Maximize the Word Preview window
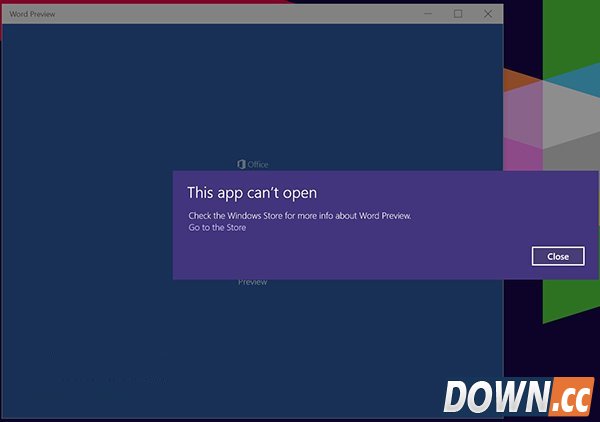Viewport: 600px width, 422px height. click(x=458, y=14)
